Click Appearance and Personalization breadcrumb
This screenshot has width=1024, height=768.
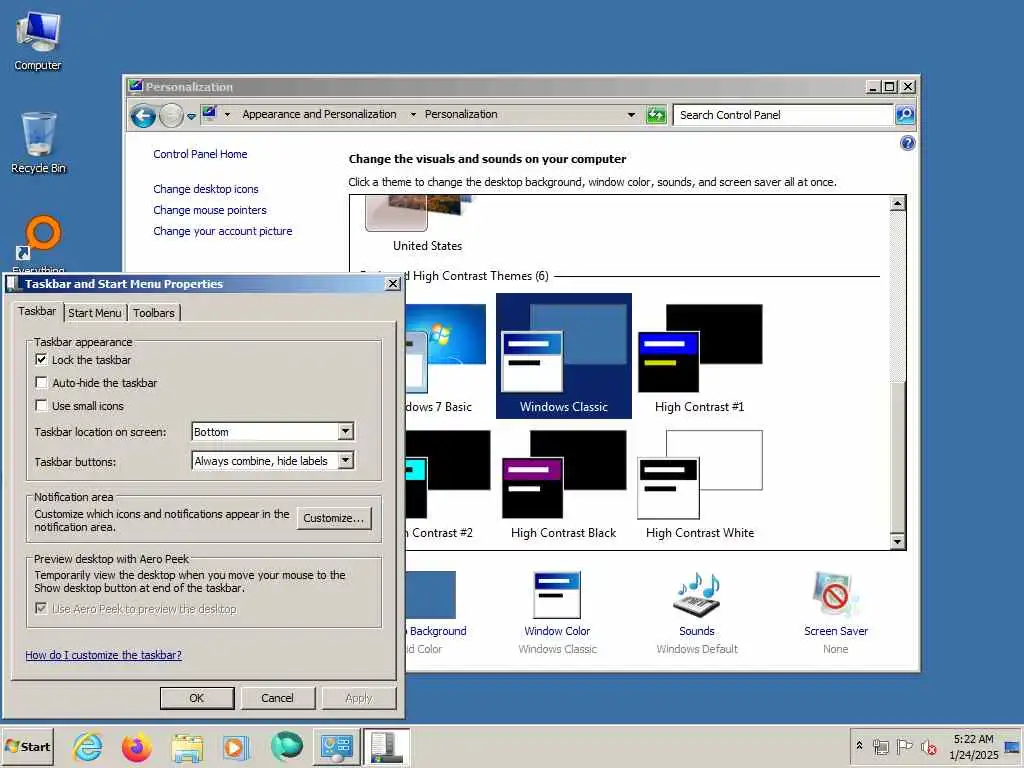click(319, 114)
